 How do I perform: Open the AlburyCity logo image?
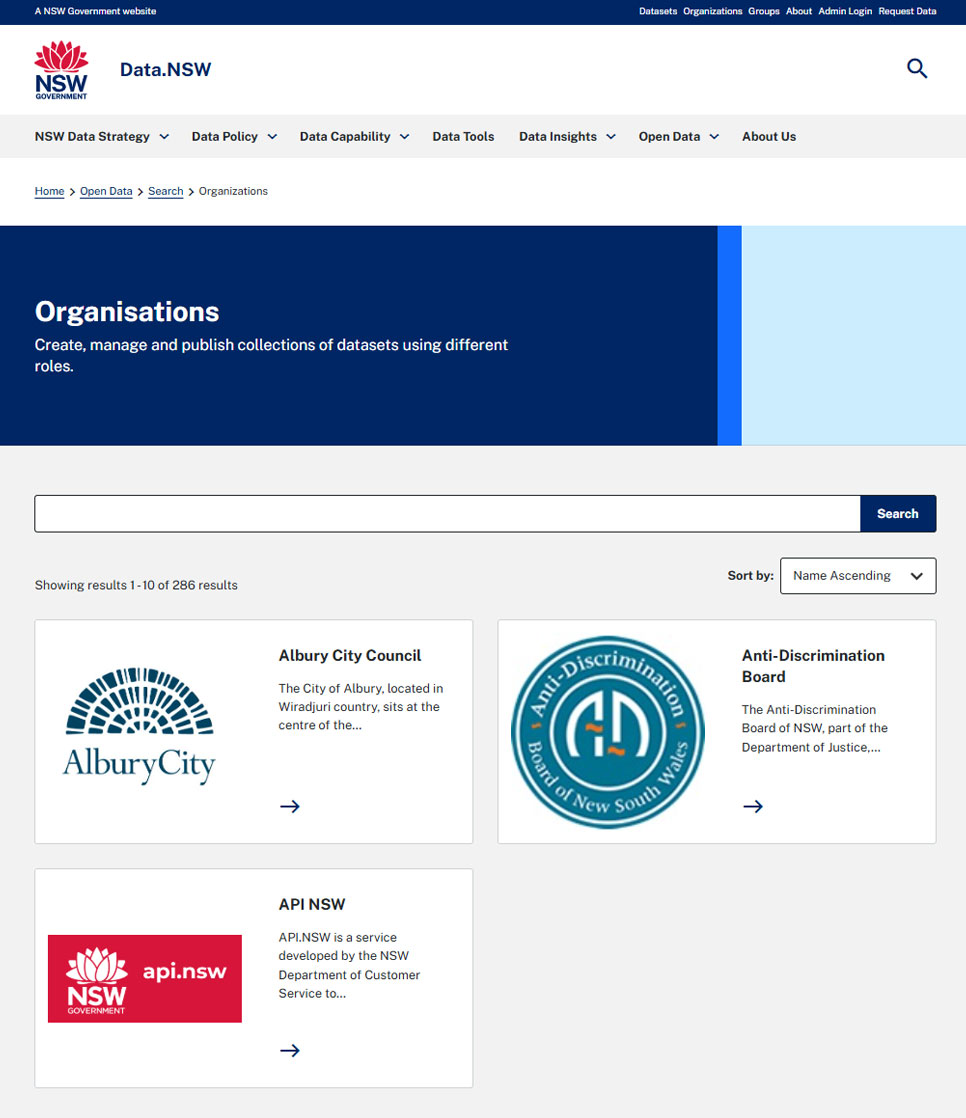coord(139,726)
